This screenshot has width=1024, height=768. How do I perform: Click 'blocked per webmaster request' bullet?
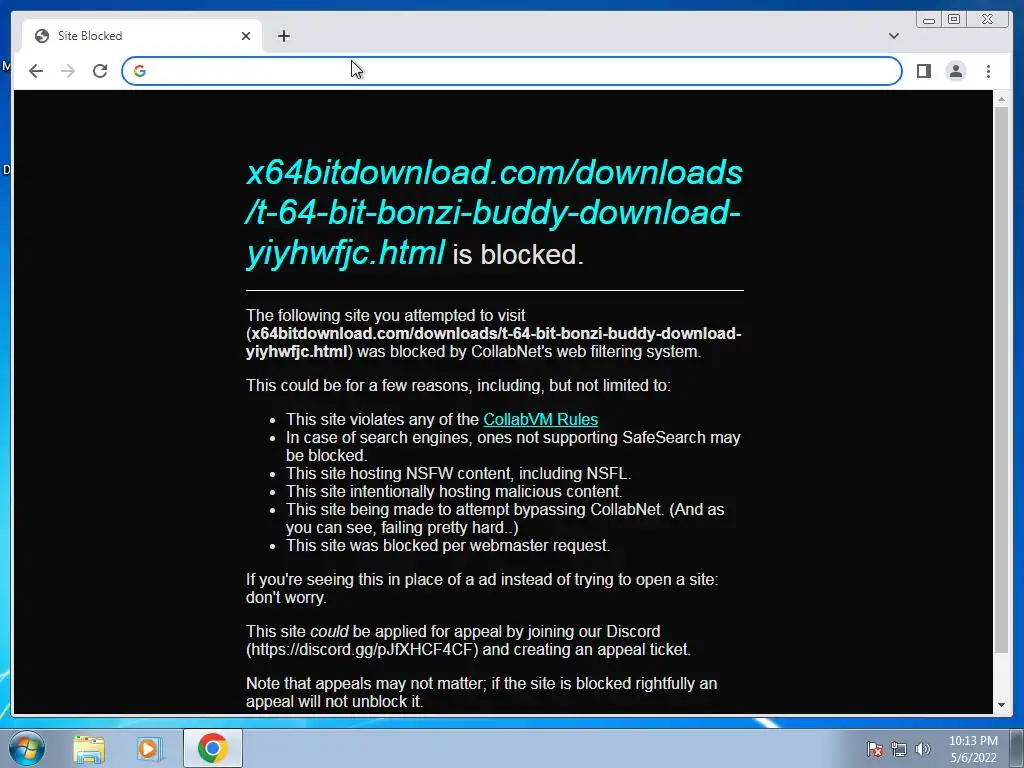pos(447,545)
